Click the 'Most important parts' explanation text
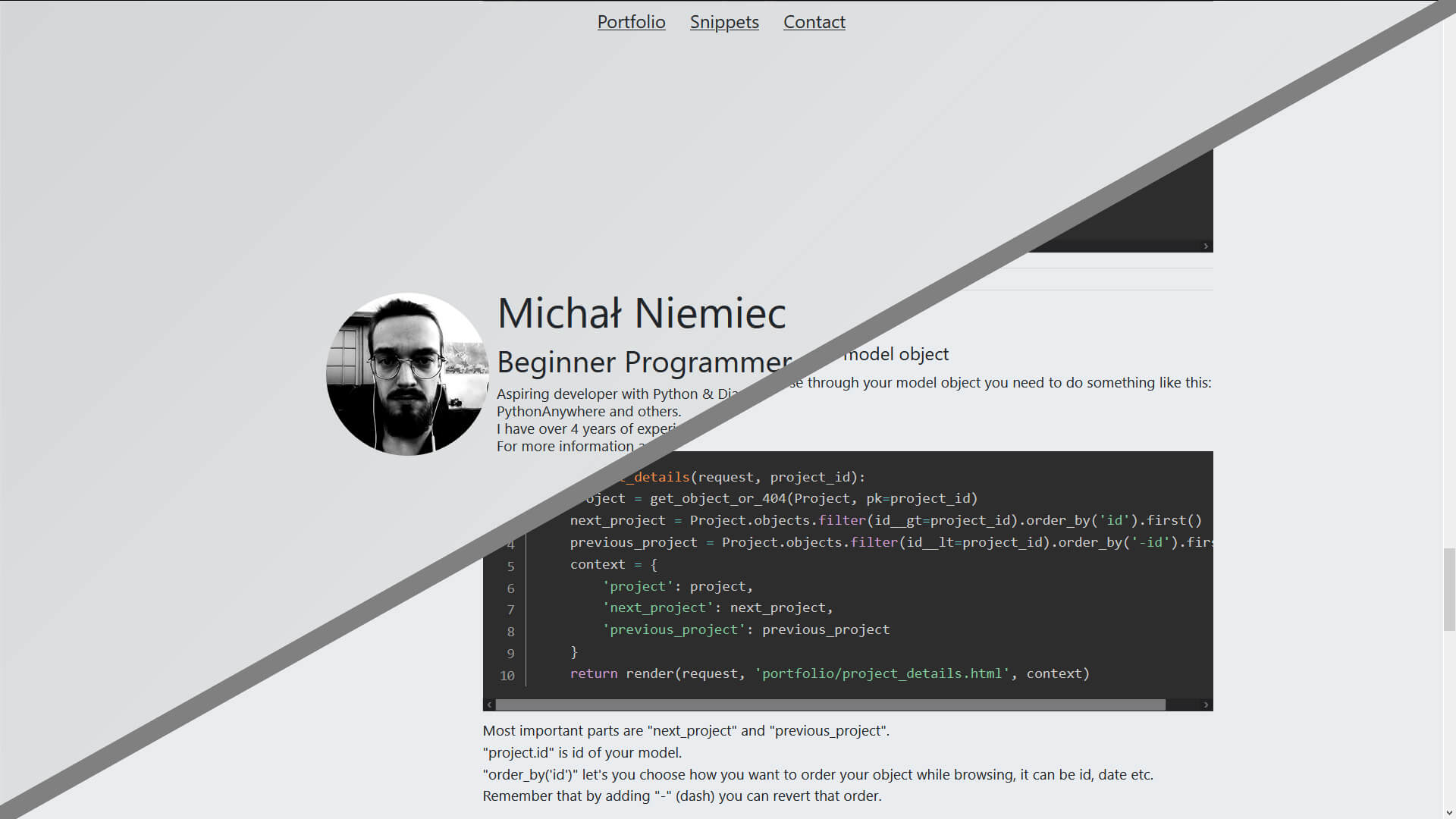The width and height of the screenshot is (1456, 819). (x=686, y=730)
